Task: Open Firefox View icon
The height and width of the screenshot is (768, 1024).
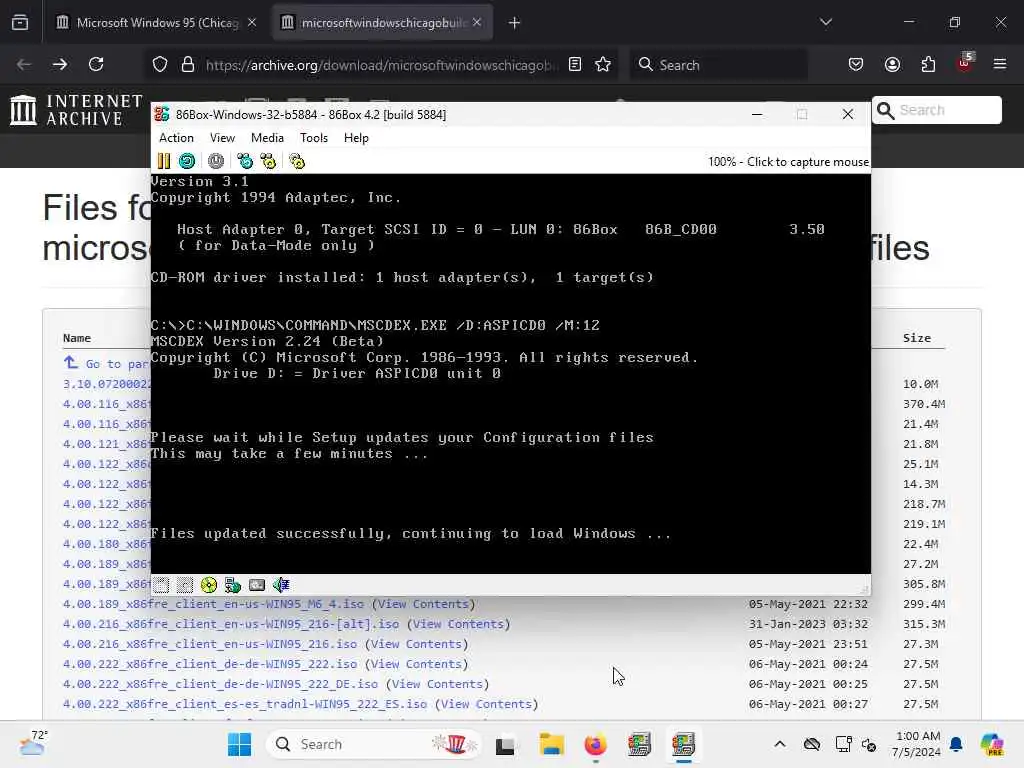Action: (x=20, y=23)
